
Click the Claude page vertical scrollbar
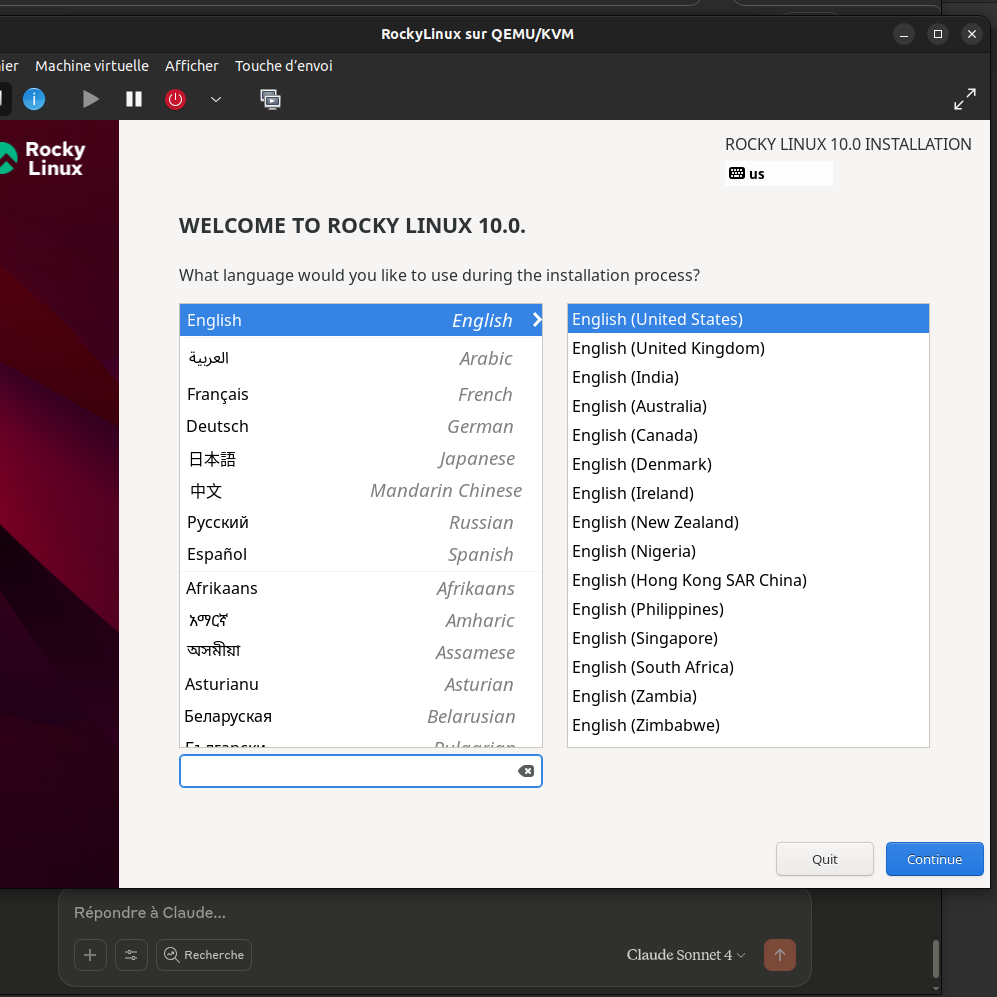(x=936, y=959)
